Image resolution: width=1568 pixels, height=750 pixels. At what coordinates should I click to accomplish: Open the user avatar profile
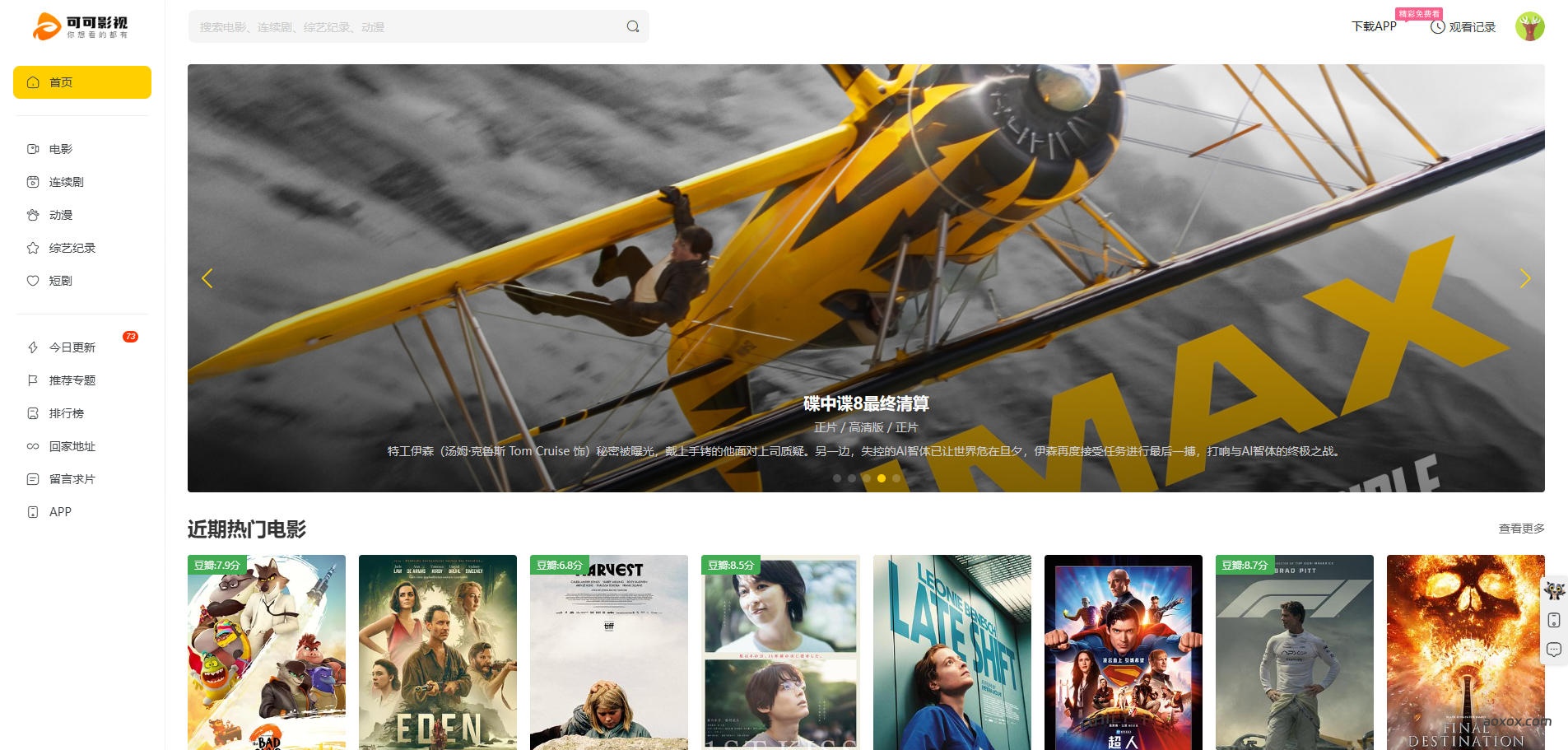(x=1529, y=26)
